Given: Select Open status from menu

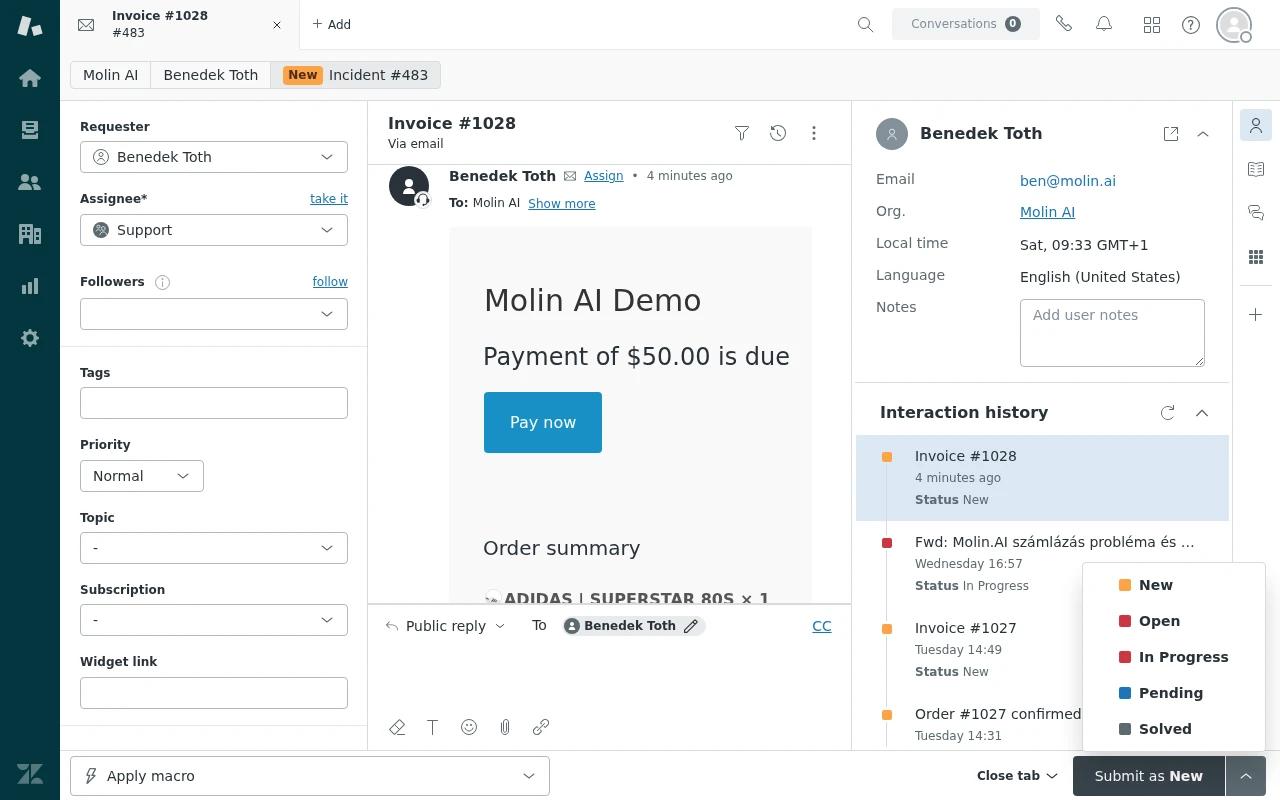Looking at the screenshot, I should (x=1174, y=621).
